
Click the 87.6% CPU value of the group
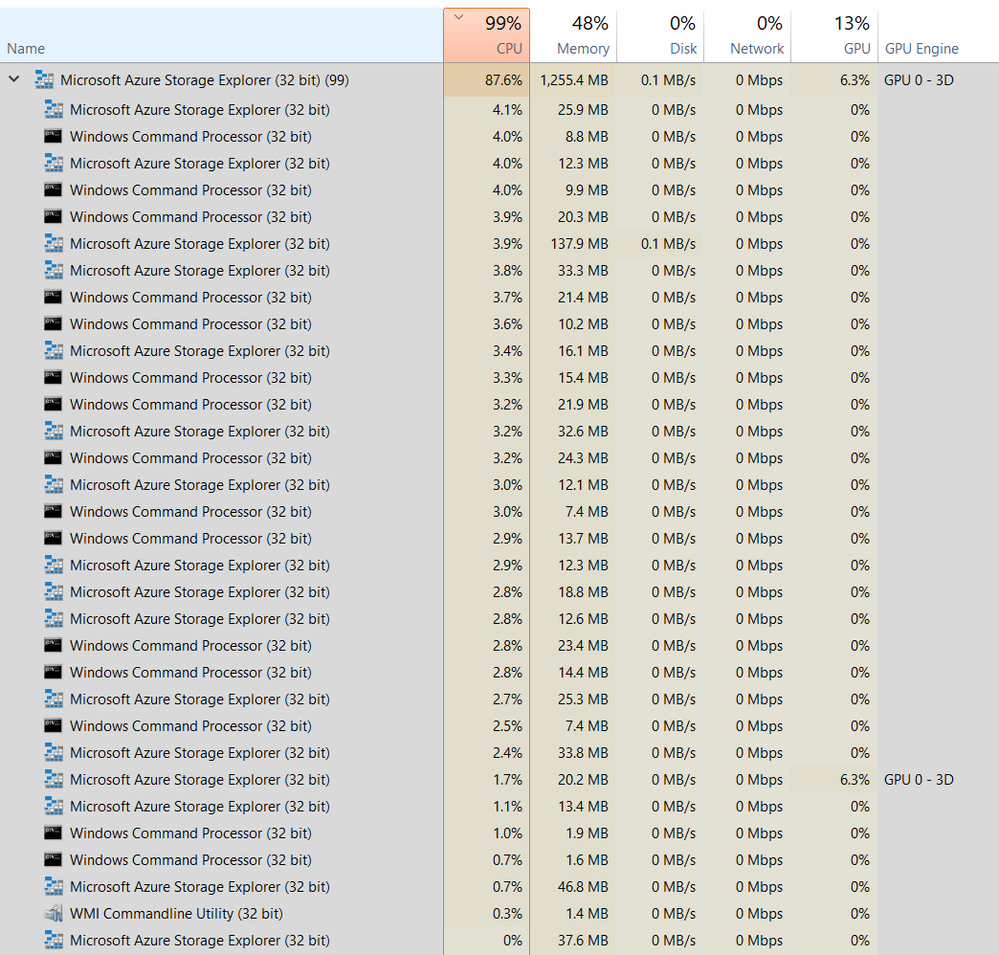point(503,80)
